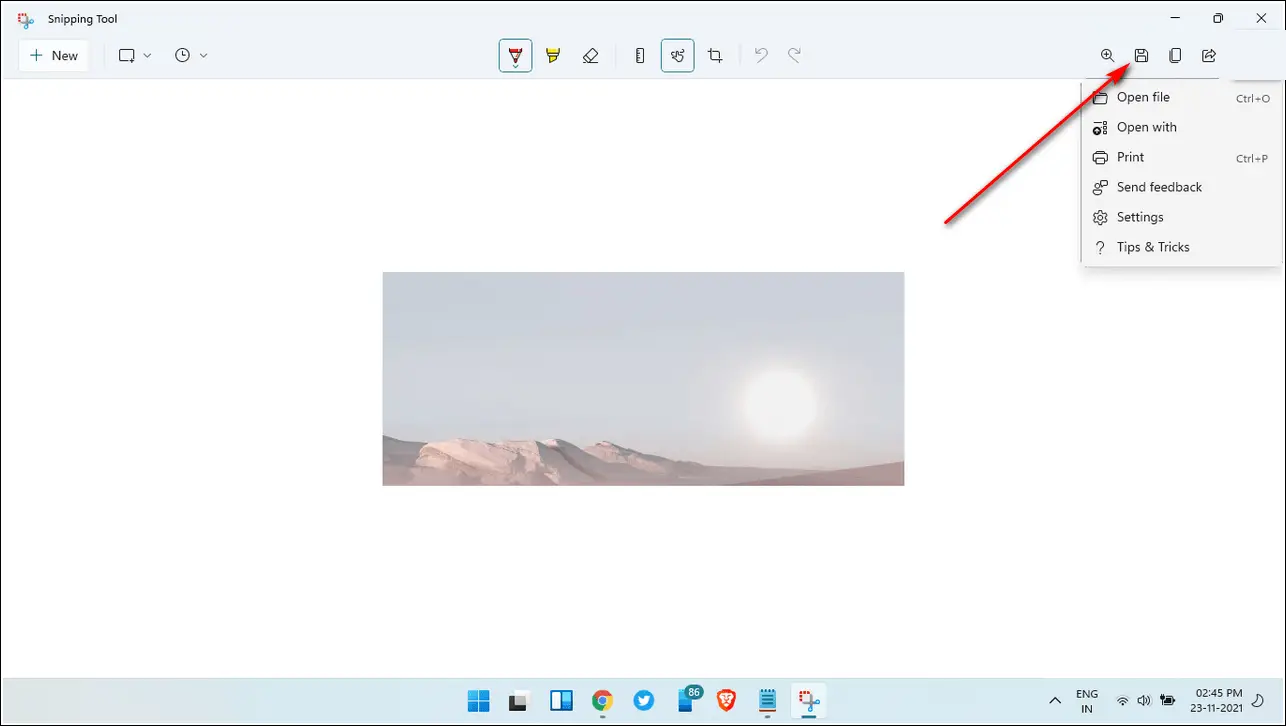1286x726 pixels.
Task: Open Tips & Tricks from the menu
Action: click(1181, 247)
